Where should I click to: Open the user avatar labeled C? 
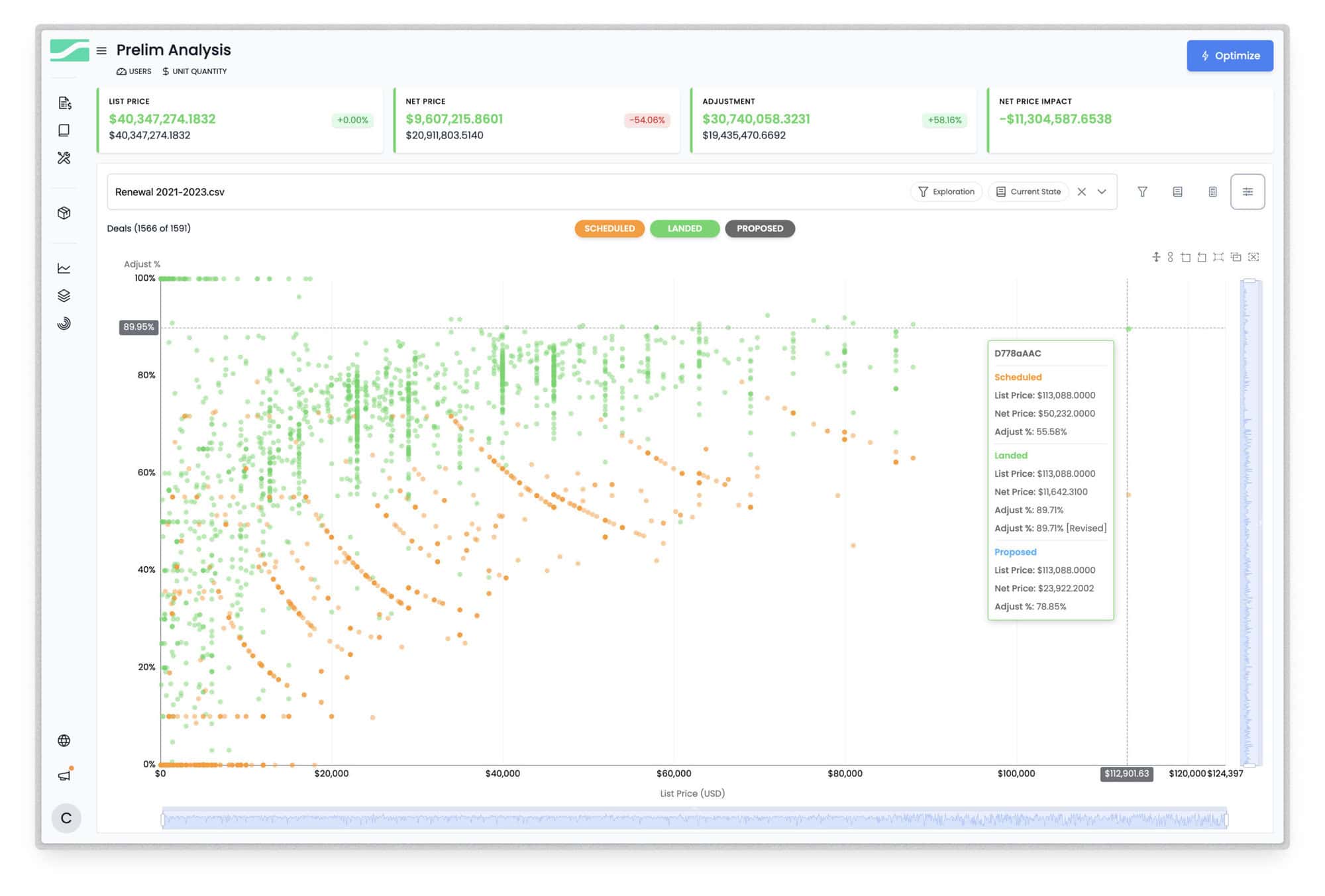click(66, 818)
